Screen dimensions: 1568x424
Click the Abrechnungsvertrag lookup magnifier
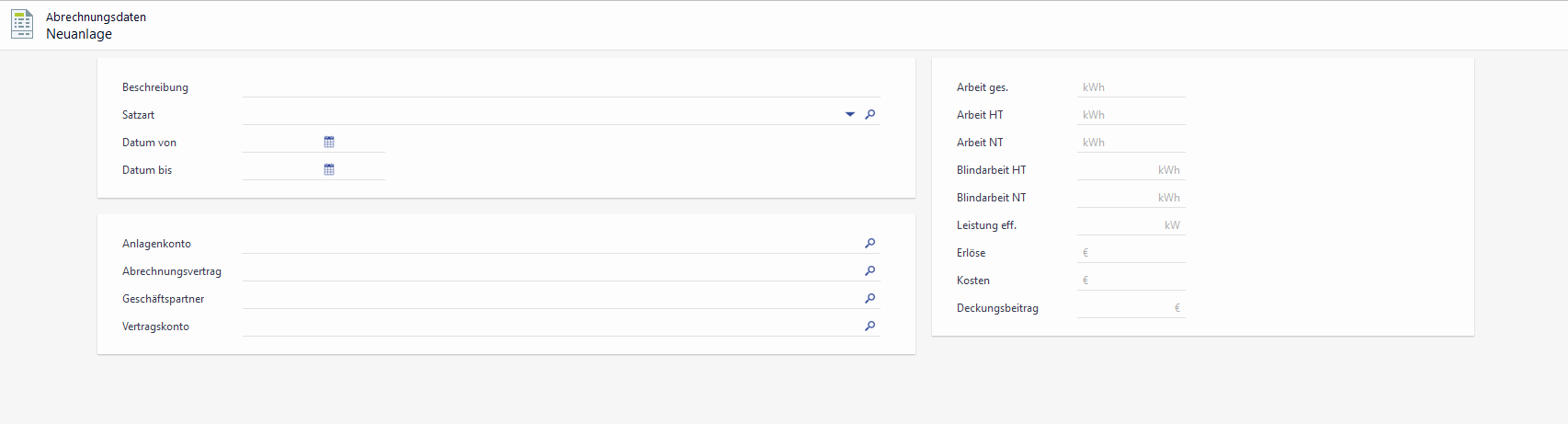(x=869, y=271)
